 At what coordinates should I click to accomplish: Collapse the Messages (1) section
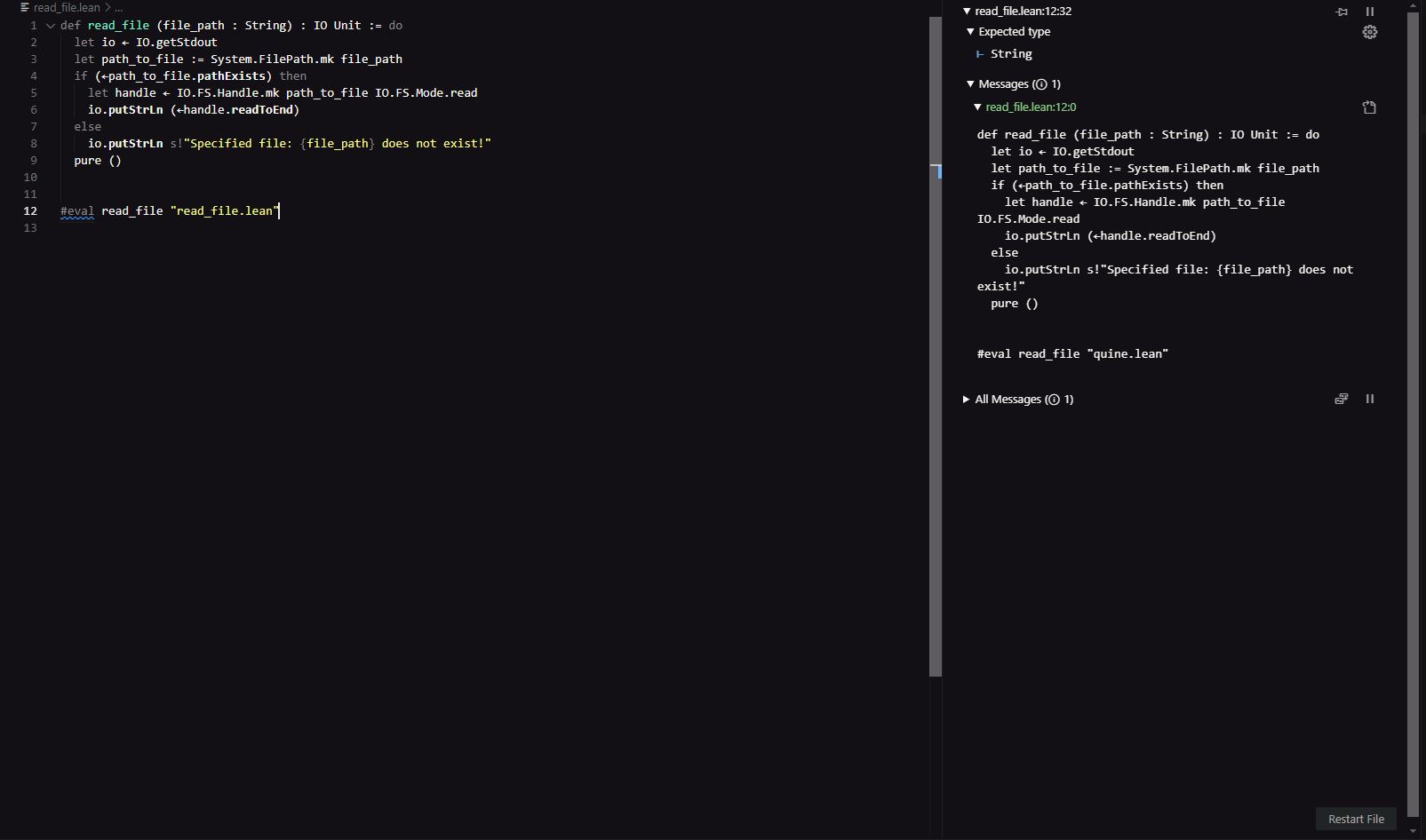click(x=970, y=84)
